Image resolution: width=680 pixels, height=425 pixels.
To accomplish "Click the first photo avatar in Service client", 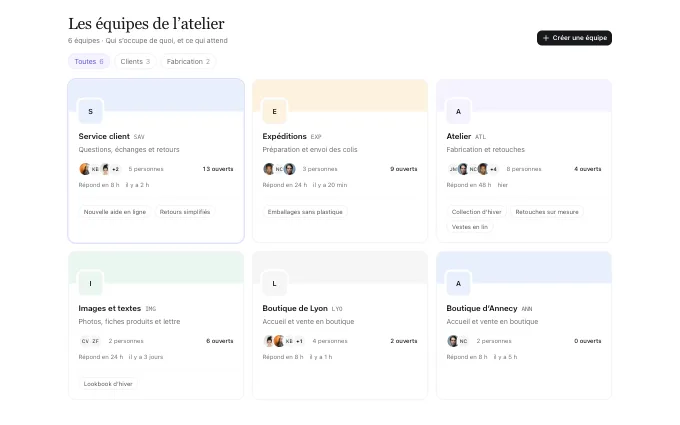I will (85, 169).
